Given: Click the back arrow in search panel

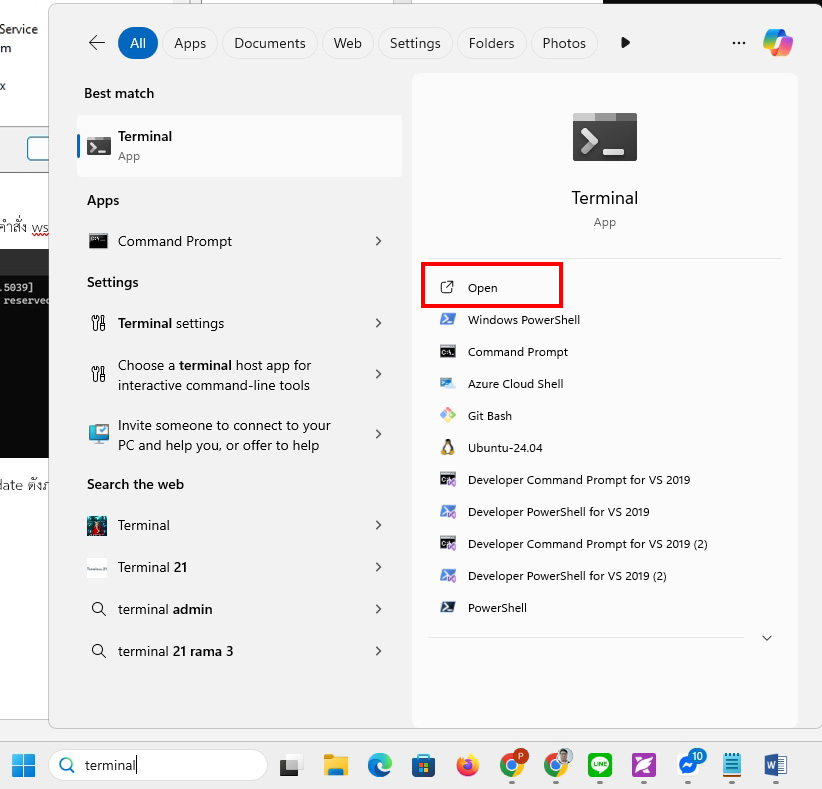Looking at the screenshot, I should [97, 42].
